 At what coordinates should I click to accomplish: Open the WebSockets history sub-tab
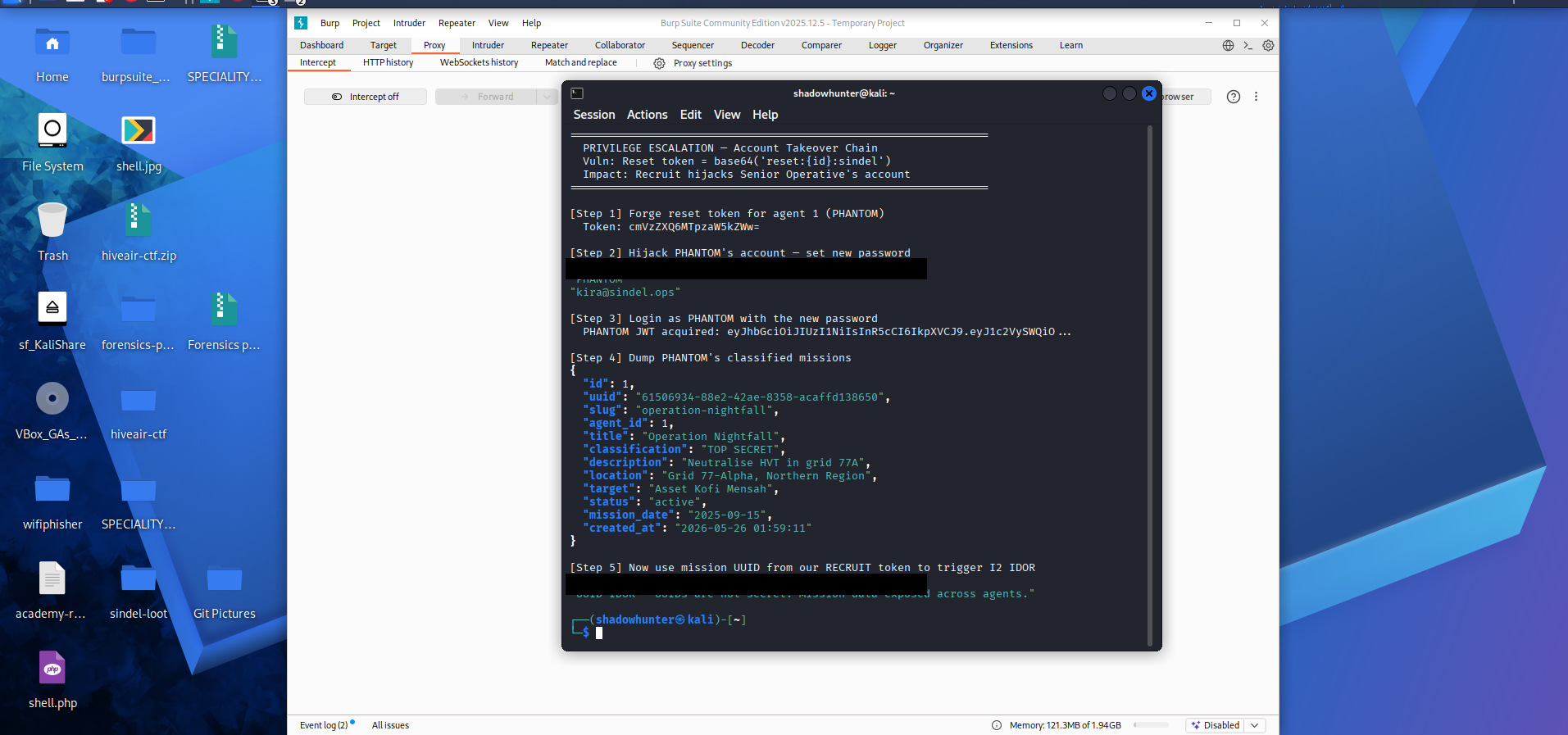[479, 62]
